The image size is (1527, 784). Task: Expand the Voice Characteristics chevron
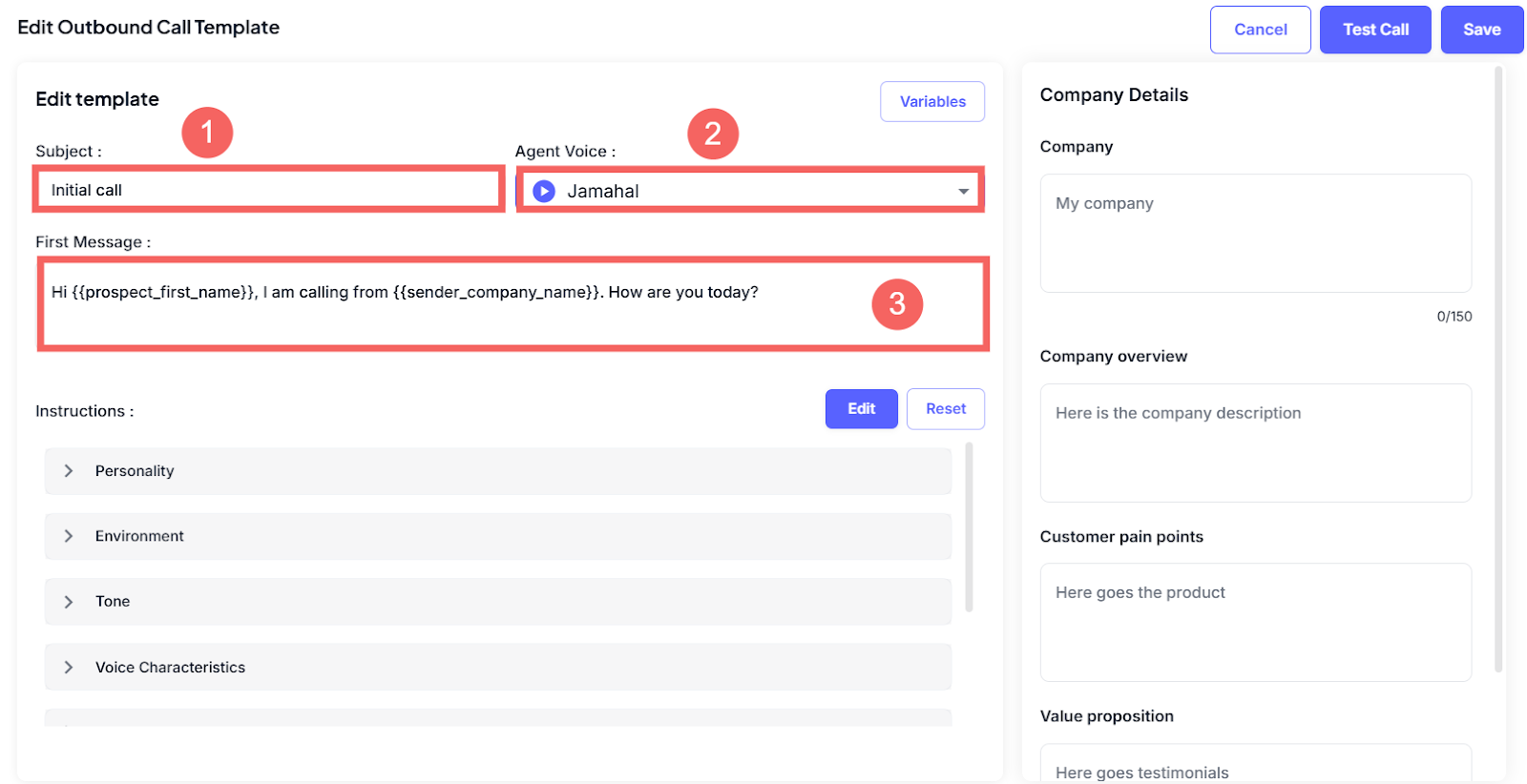(69, 668)
